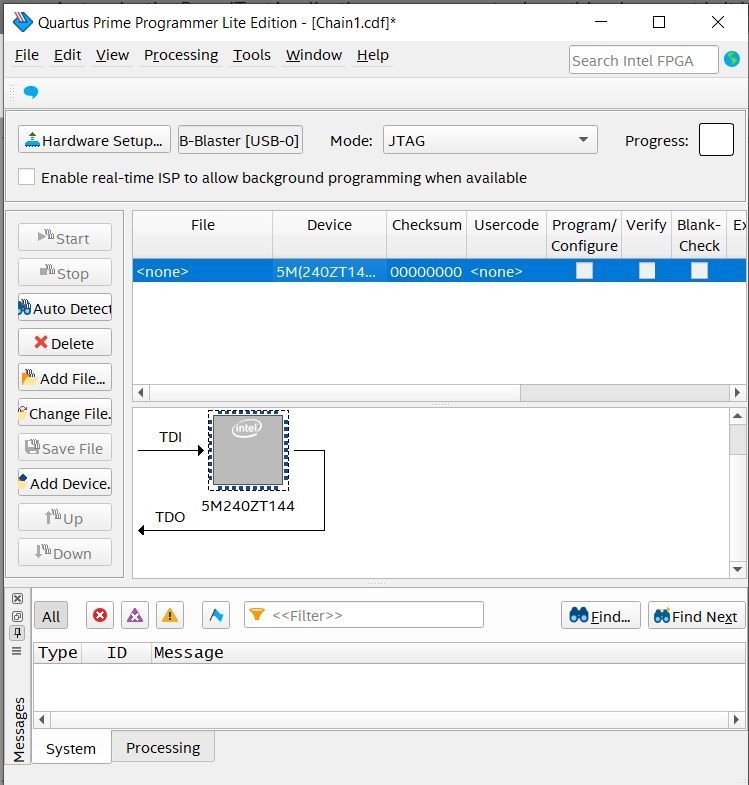Show critical warning messages filter icon
Viewport: 749px width, 785px height.
pos(135,615)
